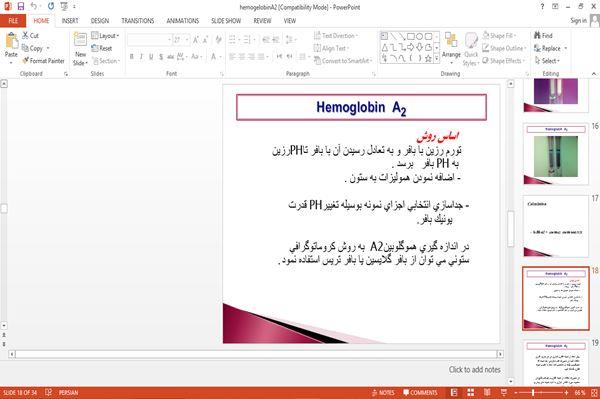The width and height of the screenshot is (600, 399).
Task: Click Convert to SmartArt button
Action: (343, 61)
